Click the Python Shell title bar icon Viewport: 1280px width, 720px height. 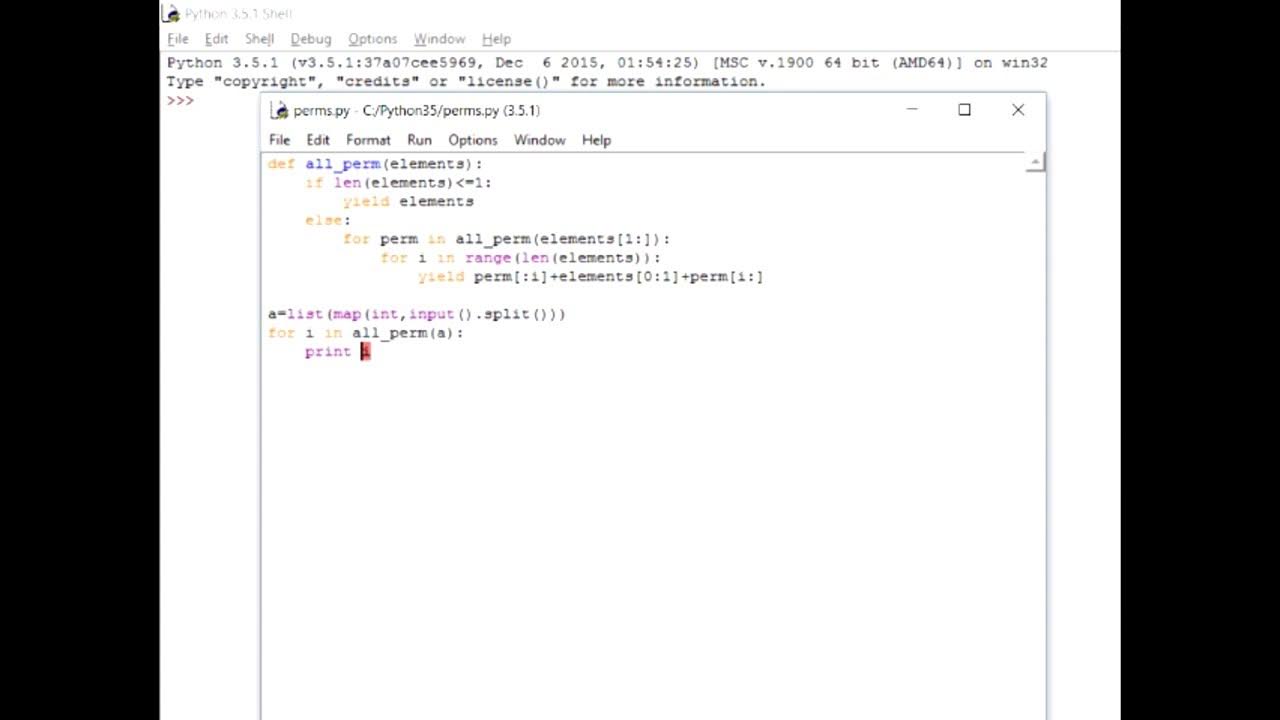pos(172,14)
